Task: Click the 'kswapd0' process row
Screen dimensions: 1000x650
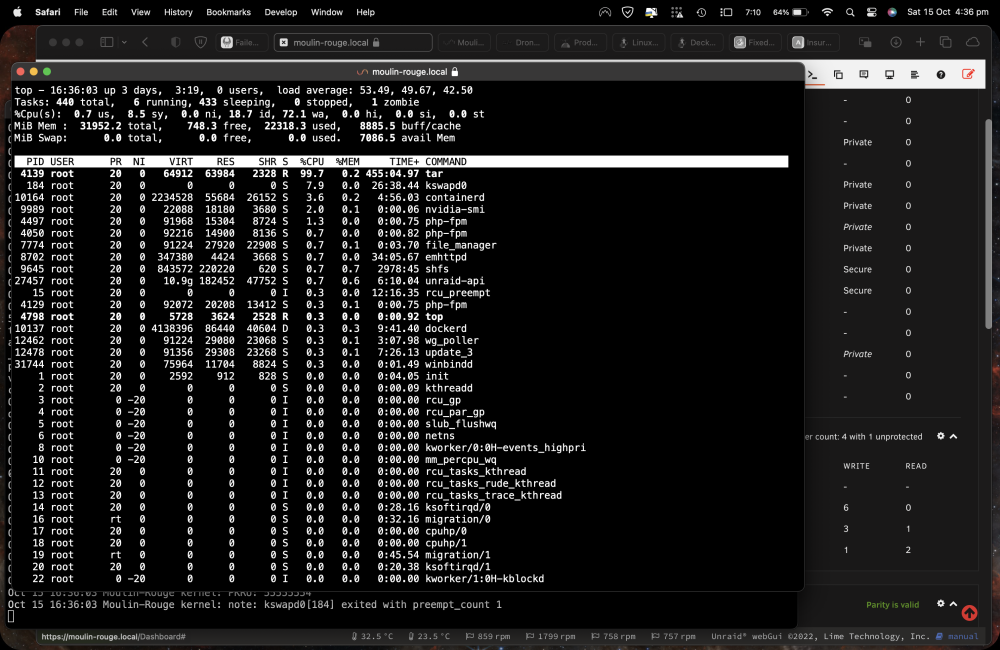Action: (401, 186)
